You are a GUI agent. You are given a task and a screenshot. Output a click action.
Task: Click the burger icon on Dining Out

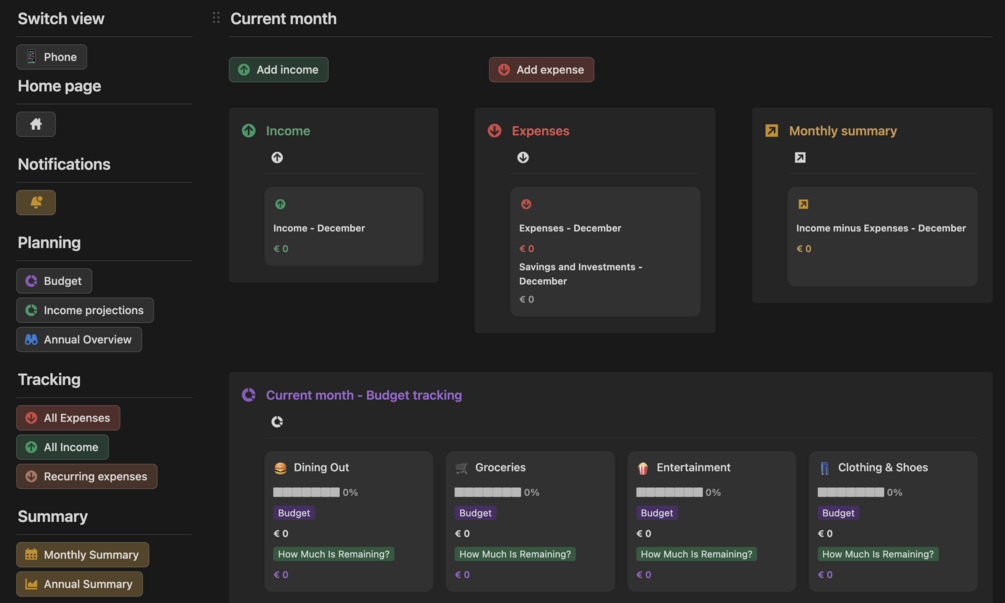pos(281,468)
